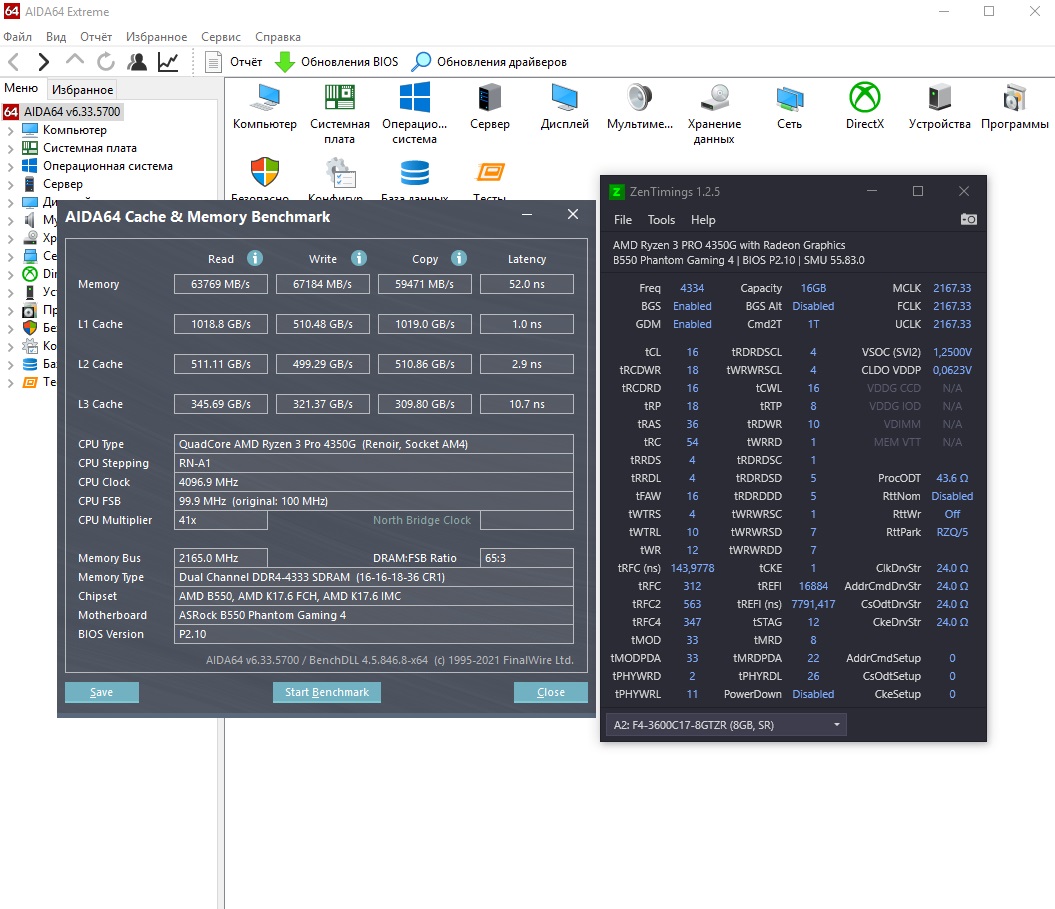Click the ProcODT value 43.6 Ω
The height and width of the screenshot is (909, 1055).
pyautogui.click(x=952, y=478)
